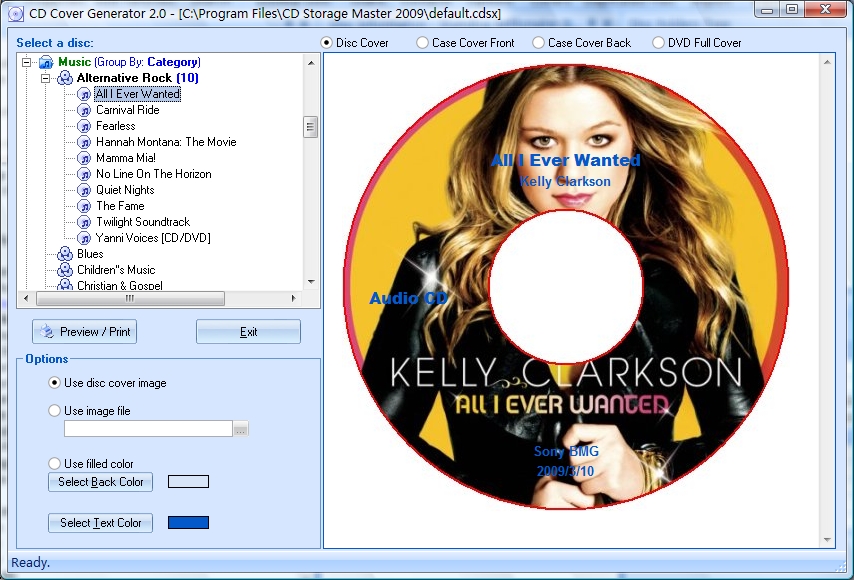Click the disc icon beside Fearless
Viewport: 854px width, 580px height.
[x=84, y=126]
